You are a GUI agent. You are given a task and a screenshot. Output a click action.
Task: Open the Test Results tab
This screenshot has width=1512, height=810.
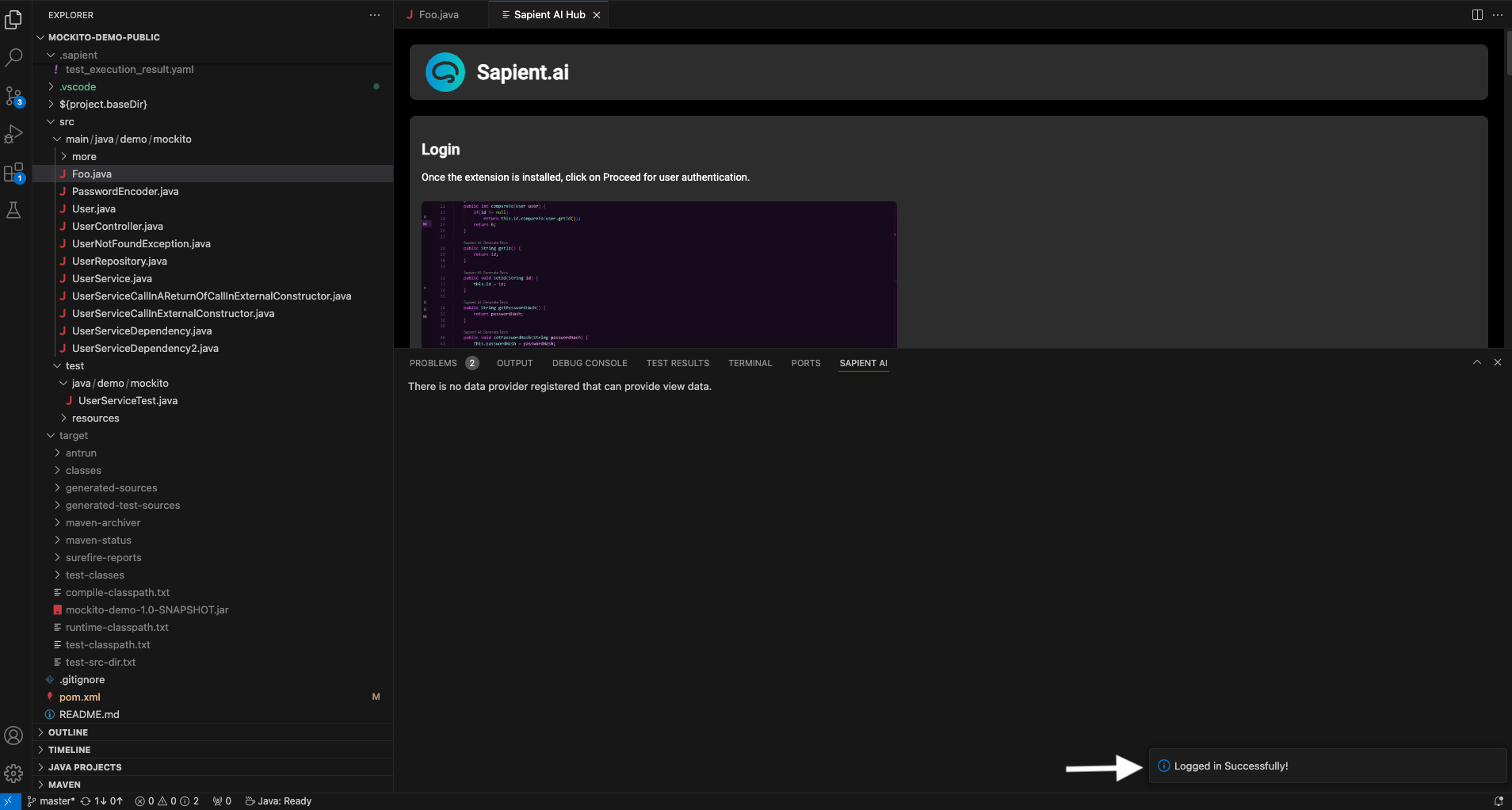click(x=678, y=363)
